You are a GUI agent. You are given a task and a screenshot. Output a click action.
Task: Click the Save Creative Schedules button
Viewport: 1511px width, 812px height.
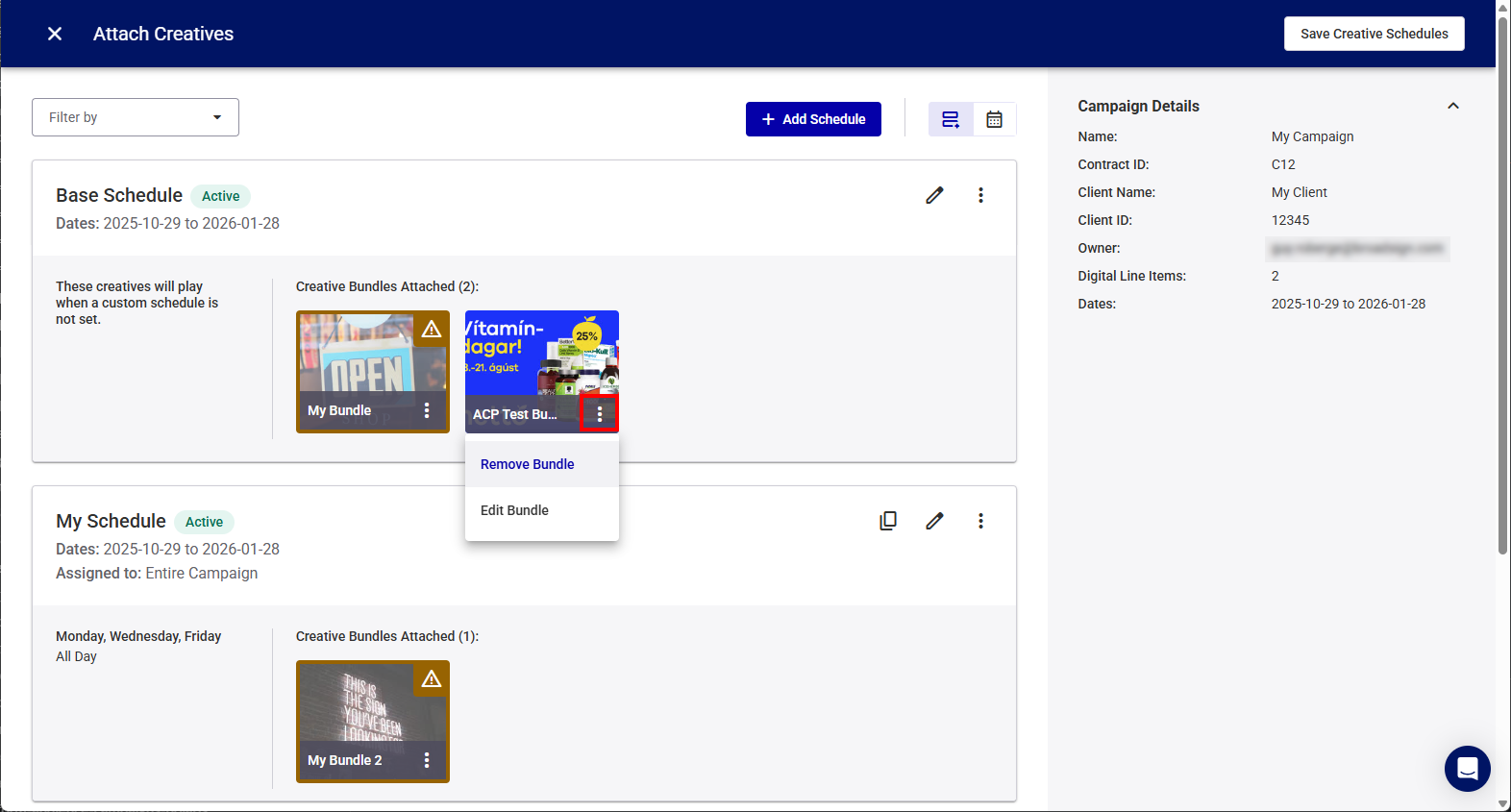pyautogui.click(x=1374, y=34)
